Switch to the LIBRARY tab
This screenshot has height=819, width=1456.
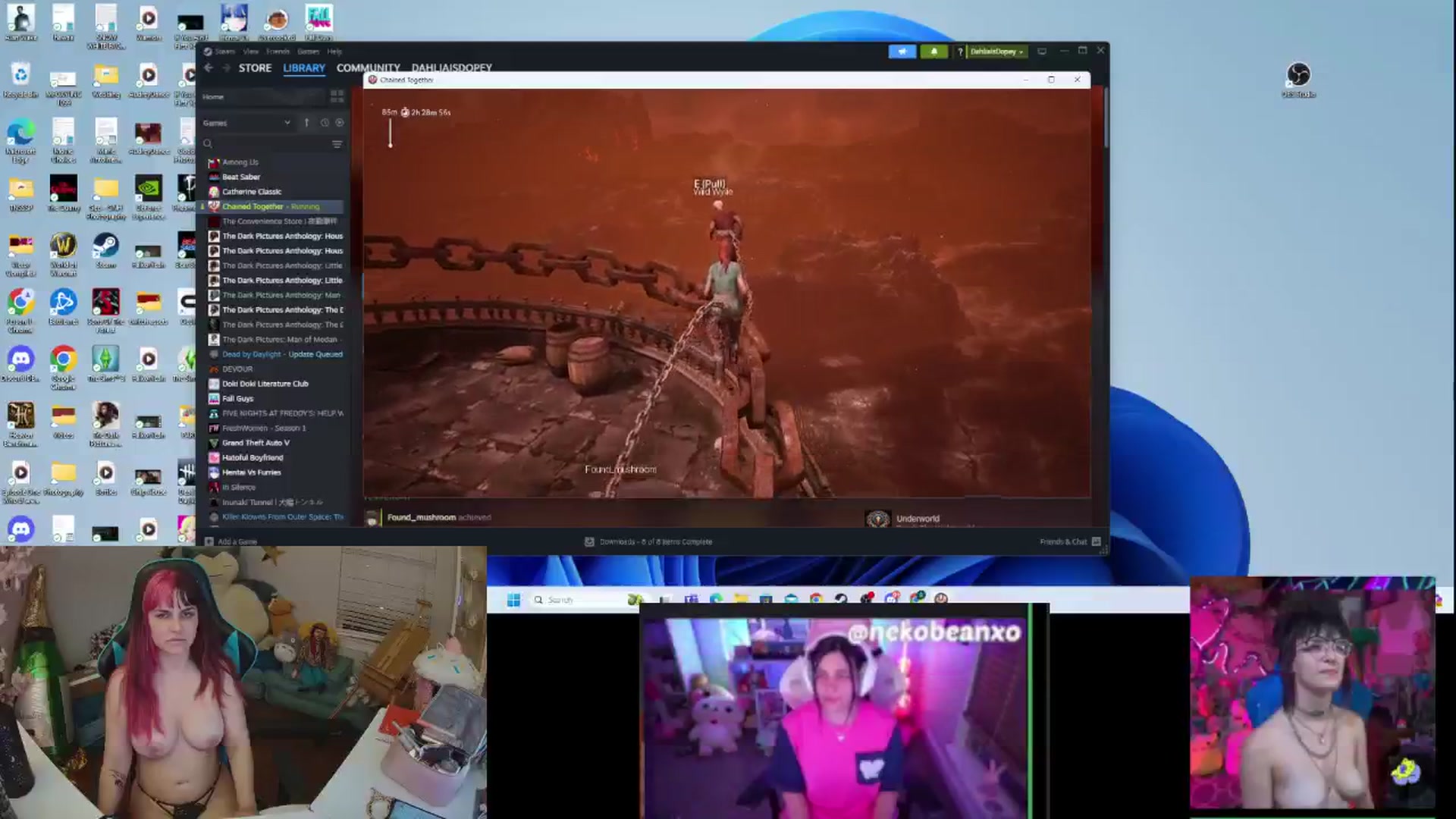pyautogui.click(x=304, y=67)
